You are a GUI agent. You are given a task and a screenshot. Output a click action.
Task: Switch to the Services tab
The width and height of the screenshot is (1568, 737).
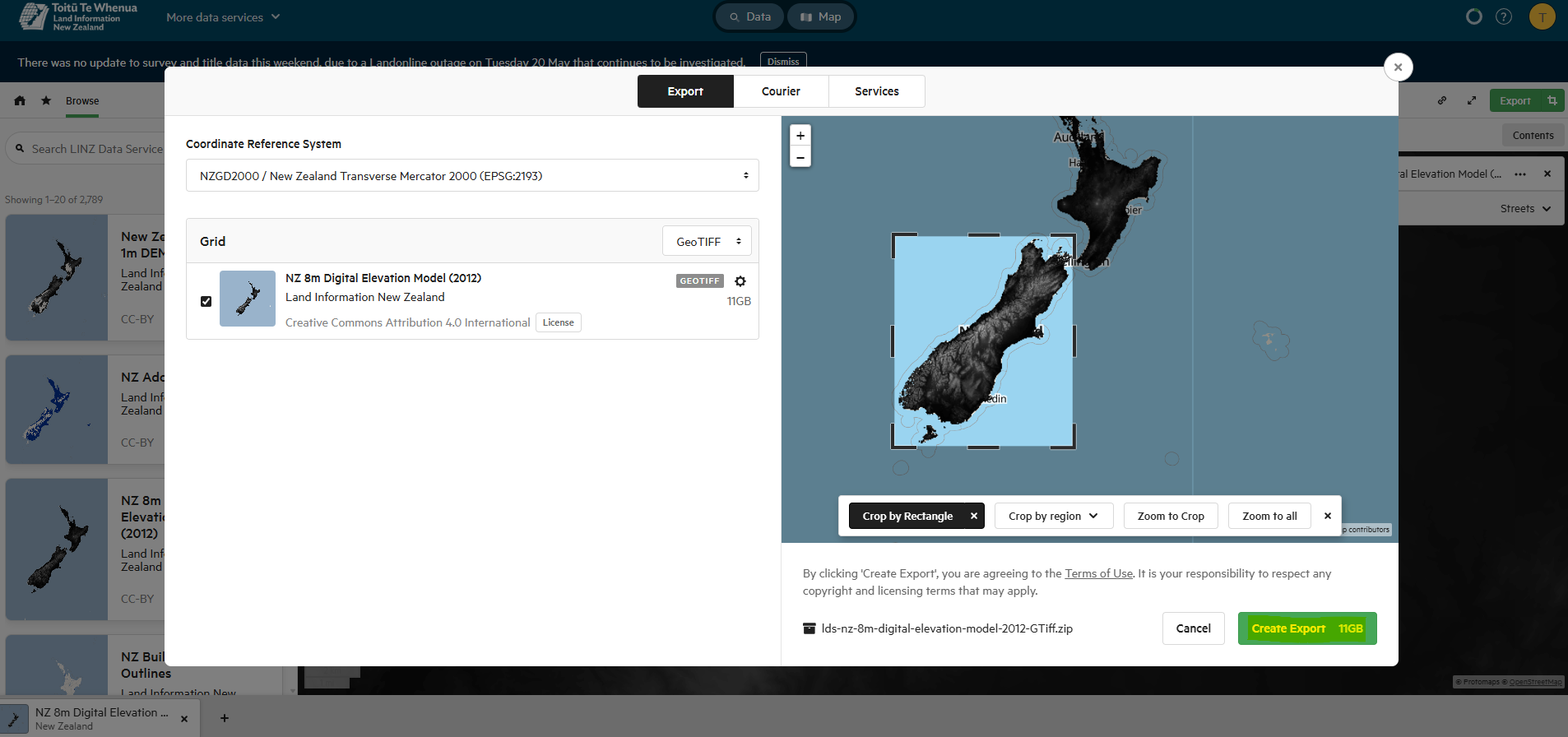click(877, 91)
